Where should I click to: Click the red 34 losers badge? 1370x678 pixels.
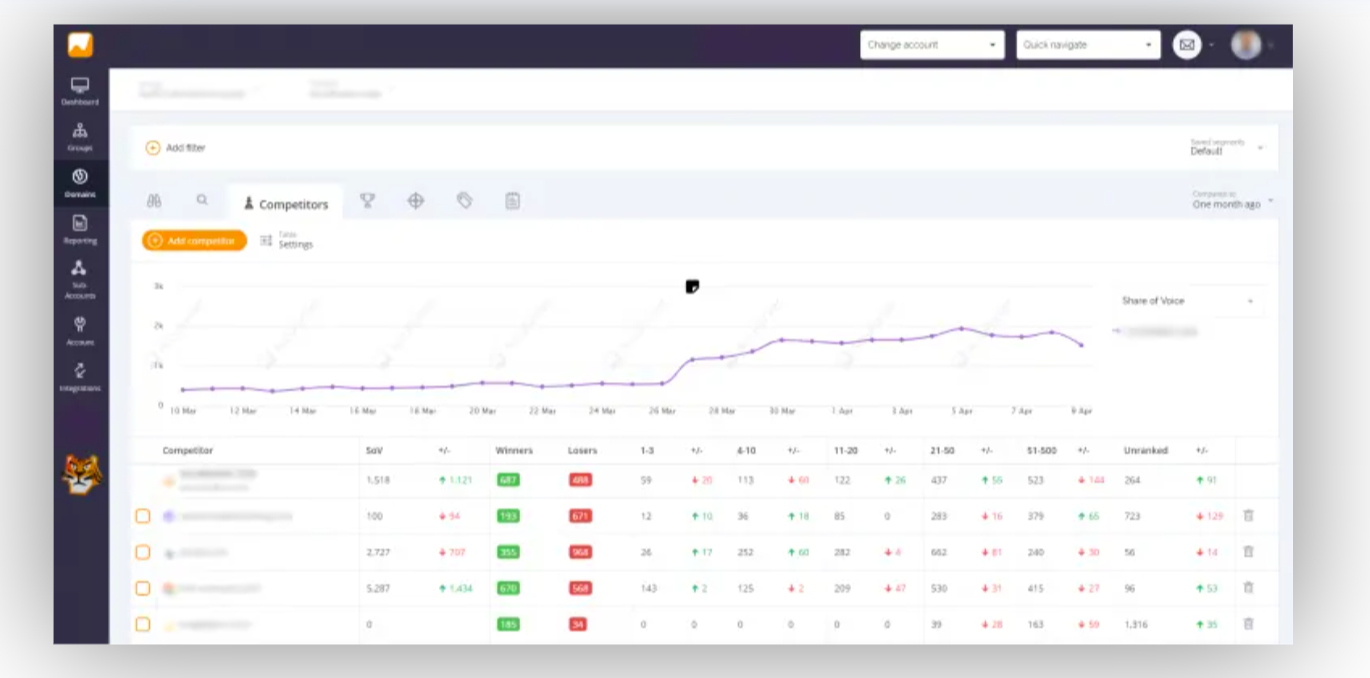tap(577, 624)
